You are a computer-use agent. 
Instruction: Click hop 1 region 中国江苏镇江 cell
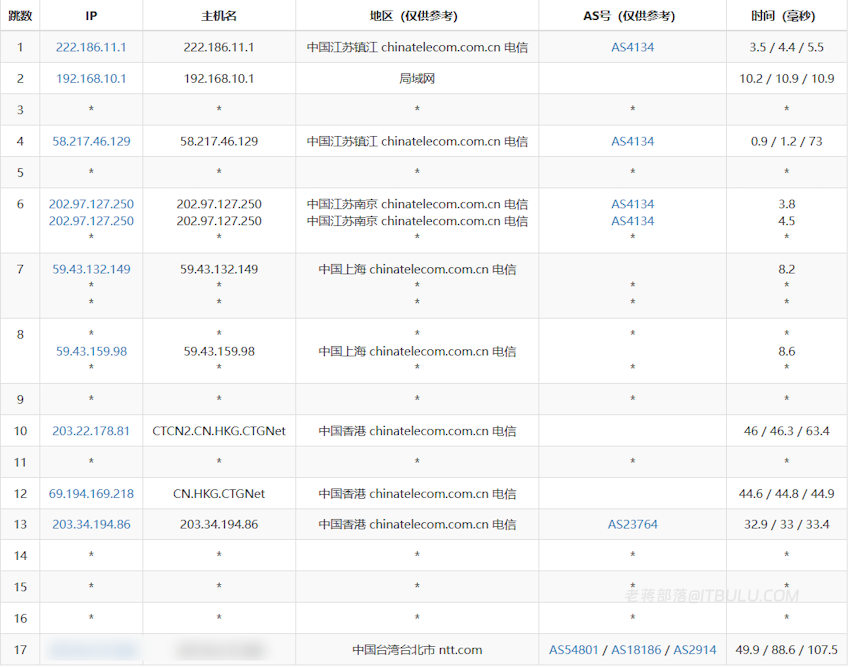pos(417,47)
